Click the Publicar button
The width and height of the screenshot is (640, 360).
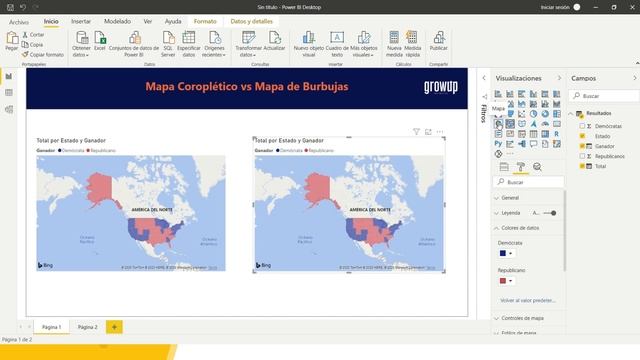click(x=439, y=41)
